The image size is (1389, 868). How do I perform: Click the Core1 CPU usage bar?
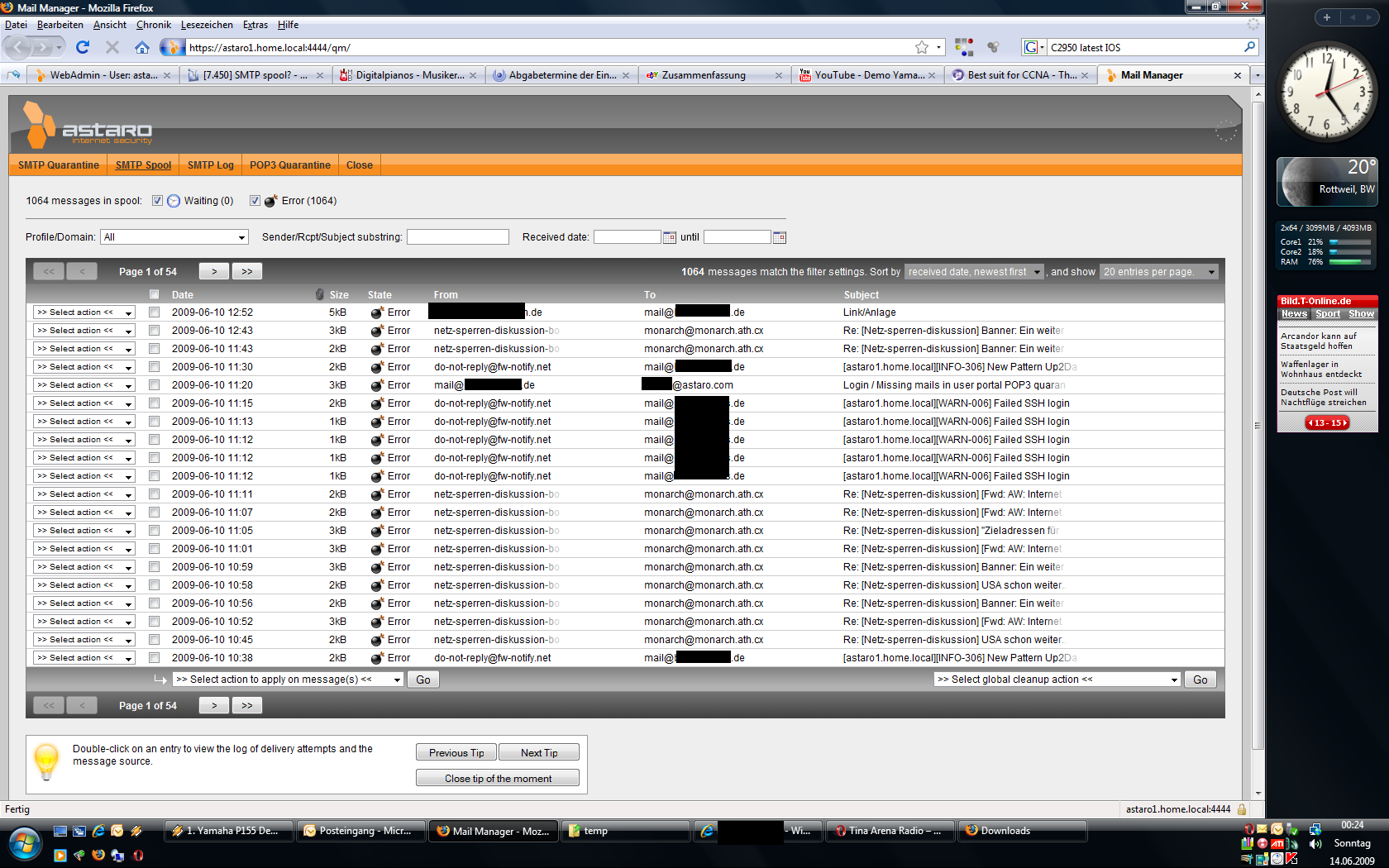(x=1349, y=242)
